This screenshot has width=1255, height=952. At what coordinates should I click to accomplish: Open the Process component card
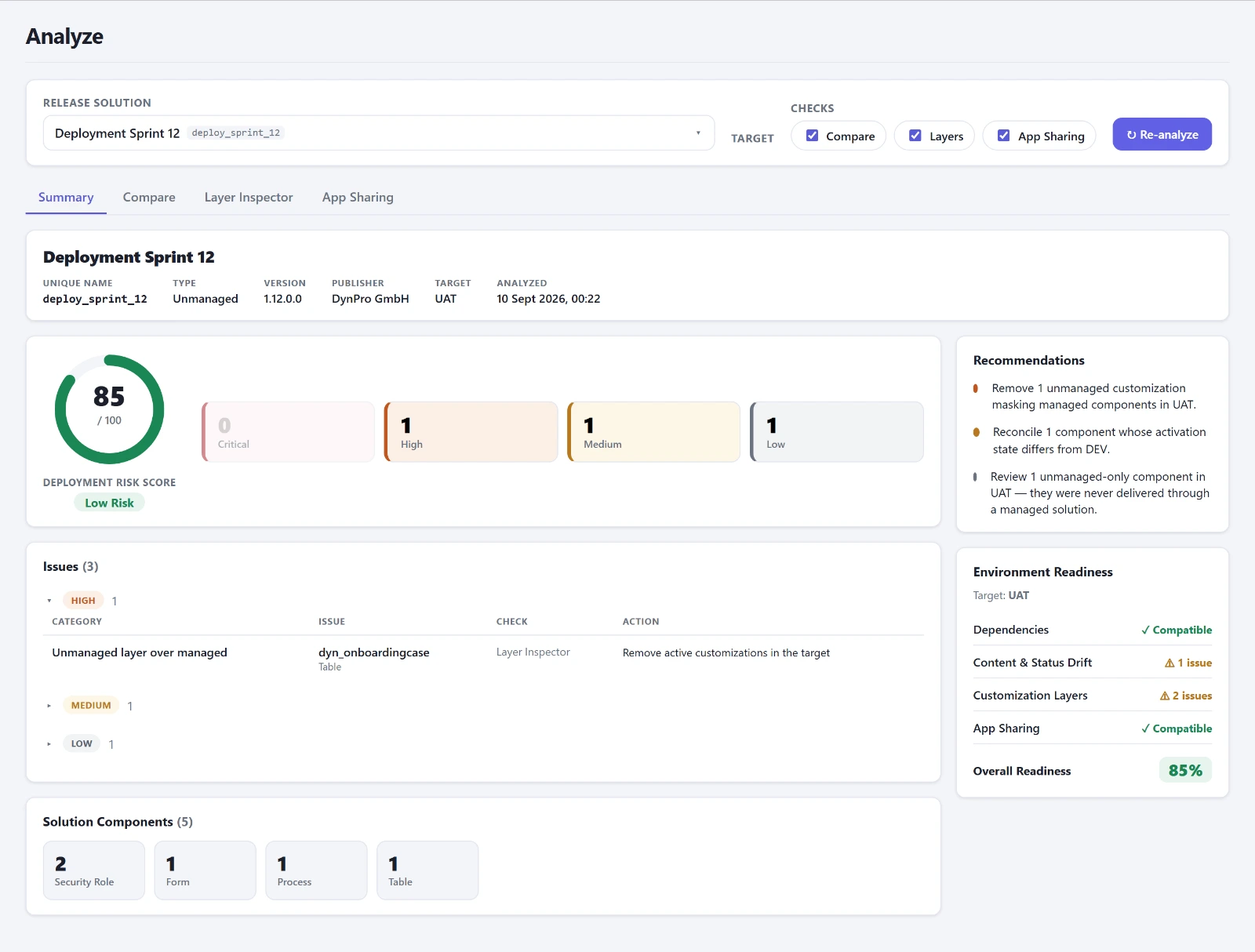(316, 870)
